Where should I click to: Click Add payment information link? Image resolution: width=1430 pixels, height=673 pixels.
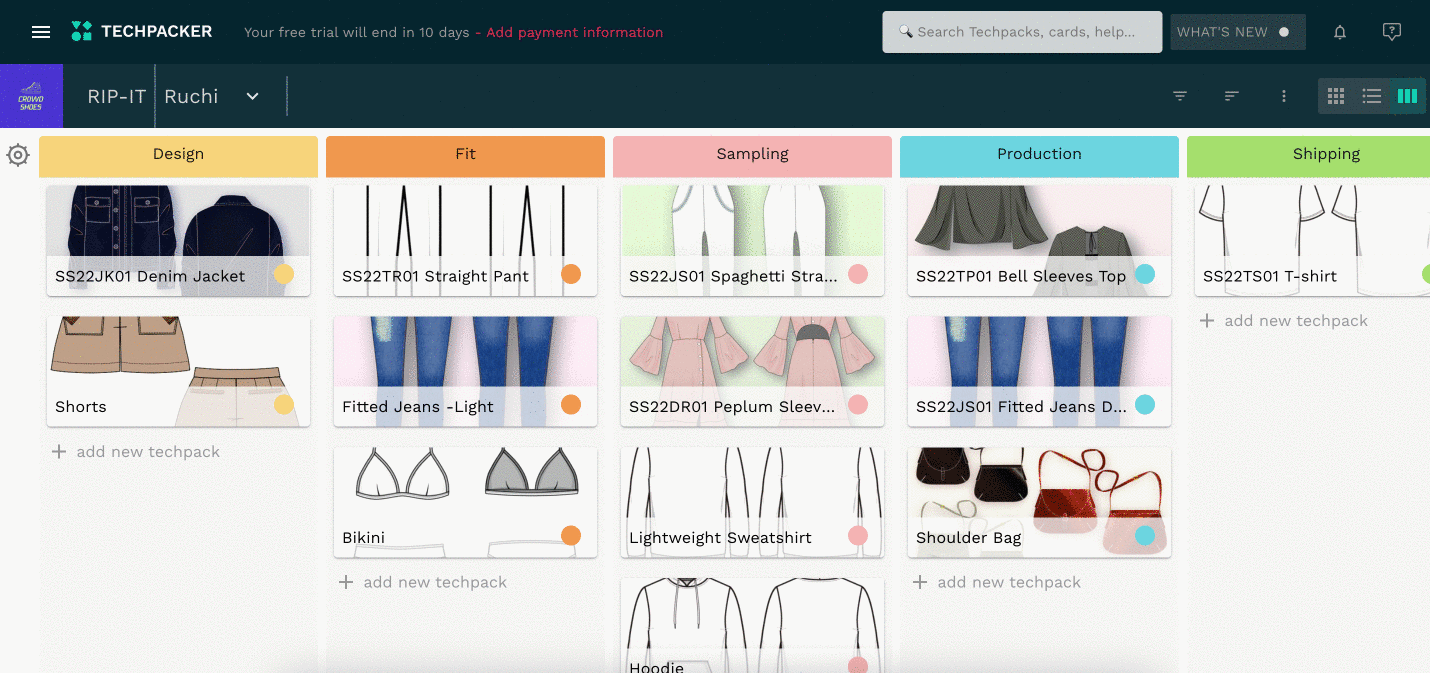coord(574,32)
